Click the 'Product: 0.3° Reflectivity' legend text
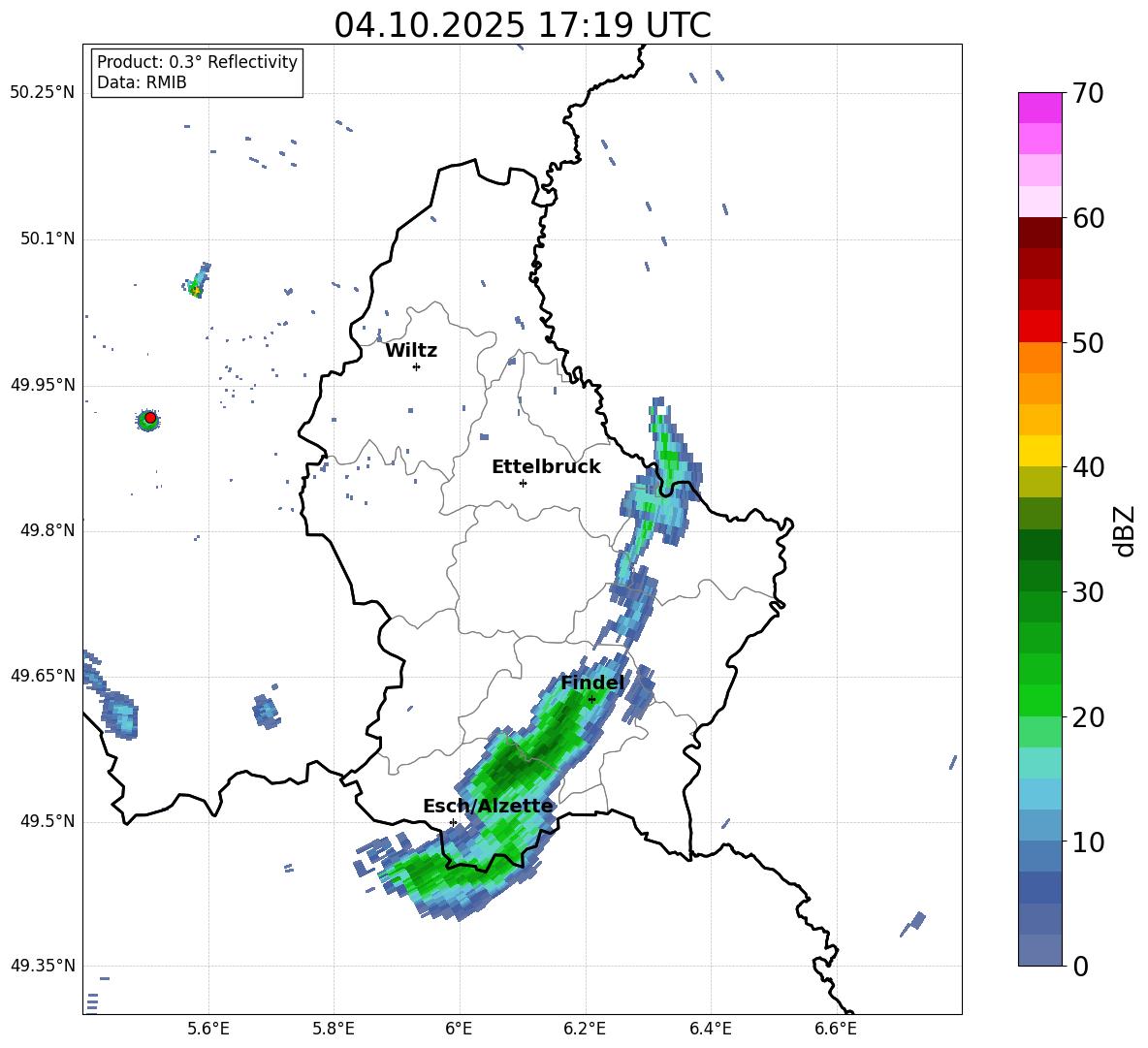1148x1048 pixels. (x=197, y=61)
